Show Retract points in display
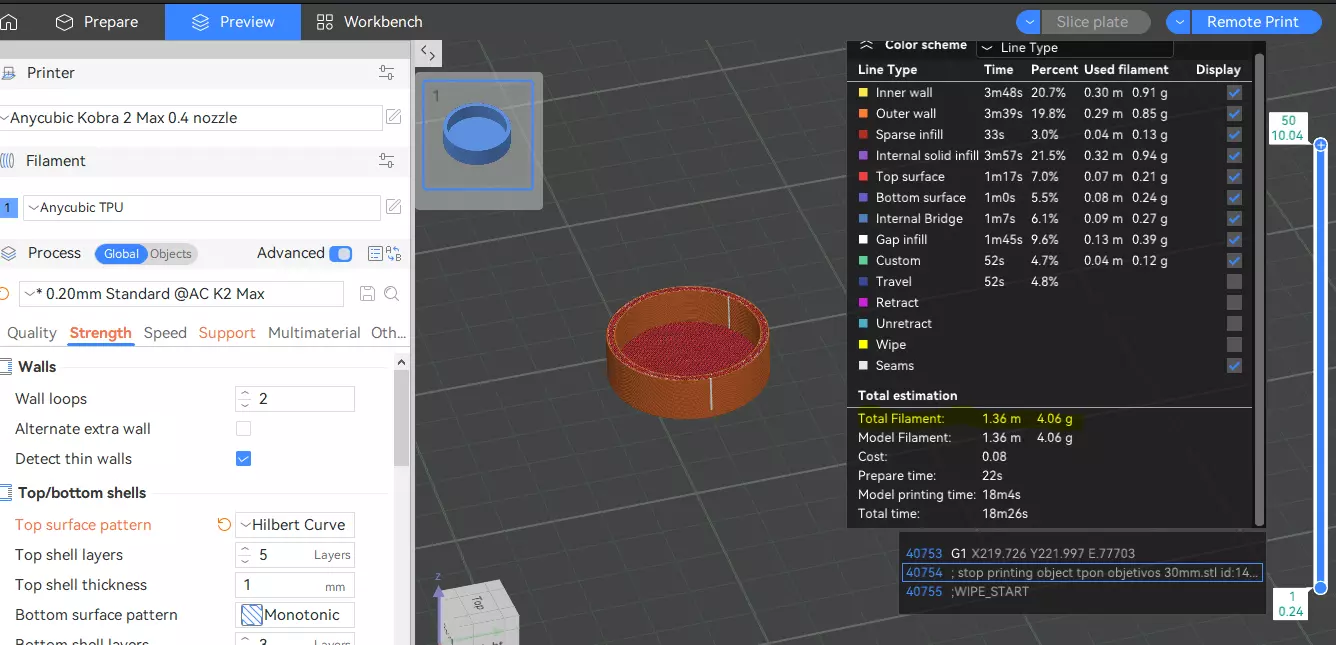Screen dimensions: 1336x645 (1234, 302)
